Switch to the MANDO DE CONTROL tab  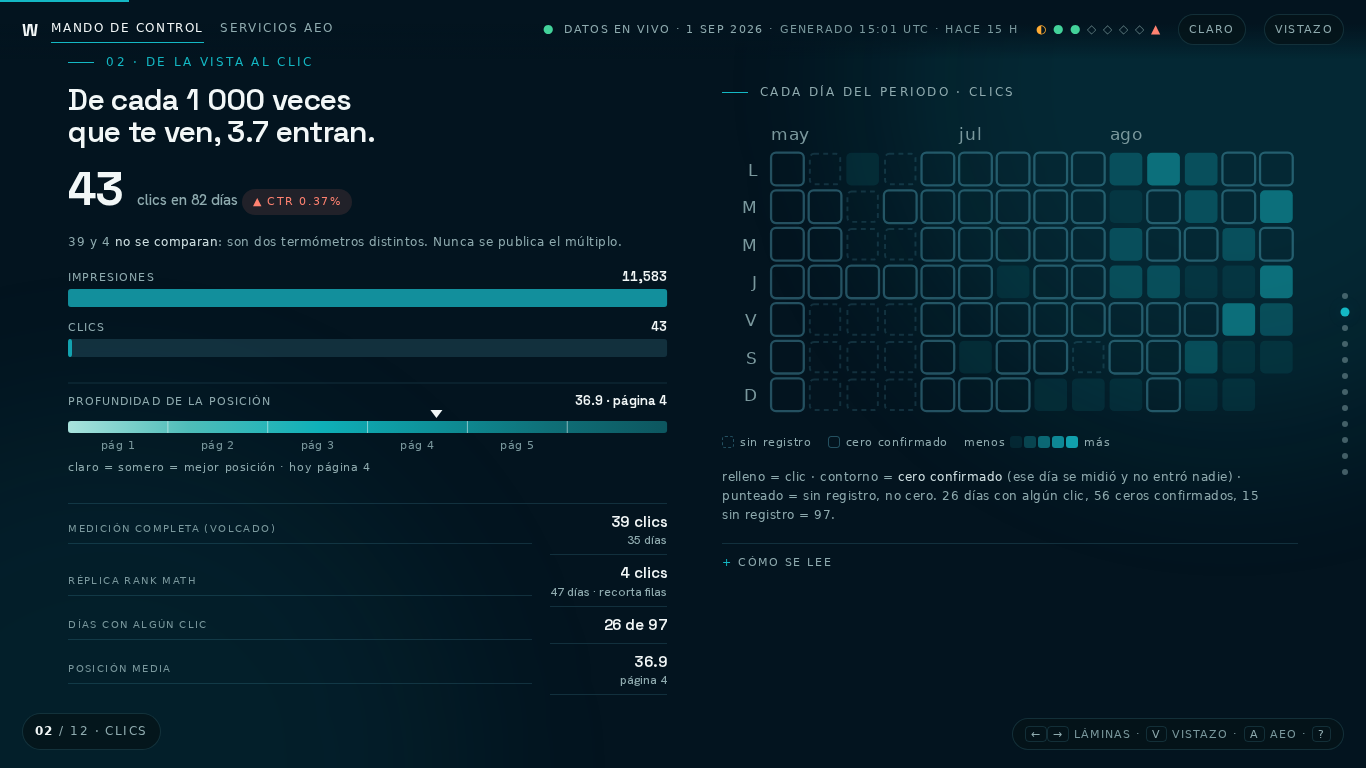coord(127,29)
